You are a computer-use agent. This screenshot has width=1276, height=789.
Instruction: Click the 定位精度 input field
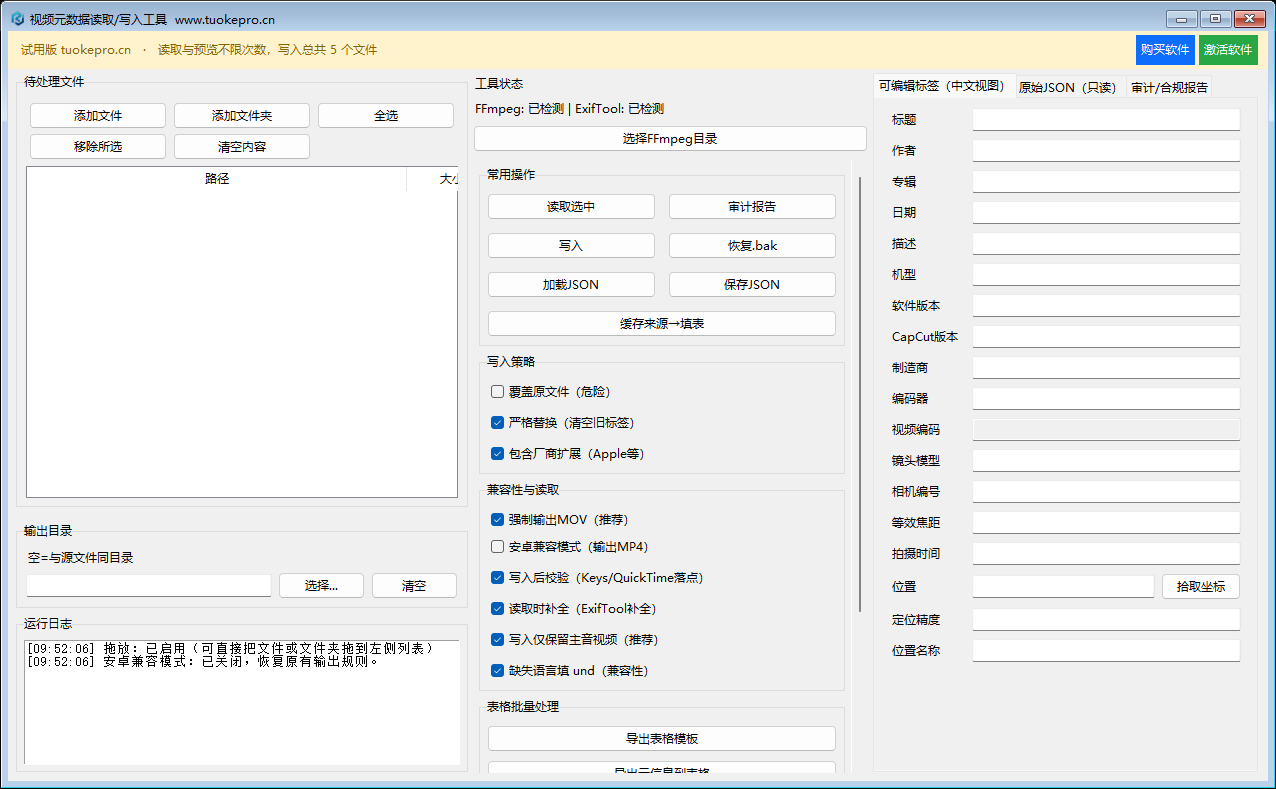1106,620
